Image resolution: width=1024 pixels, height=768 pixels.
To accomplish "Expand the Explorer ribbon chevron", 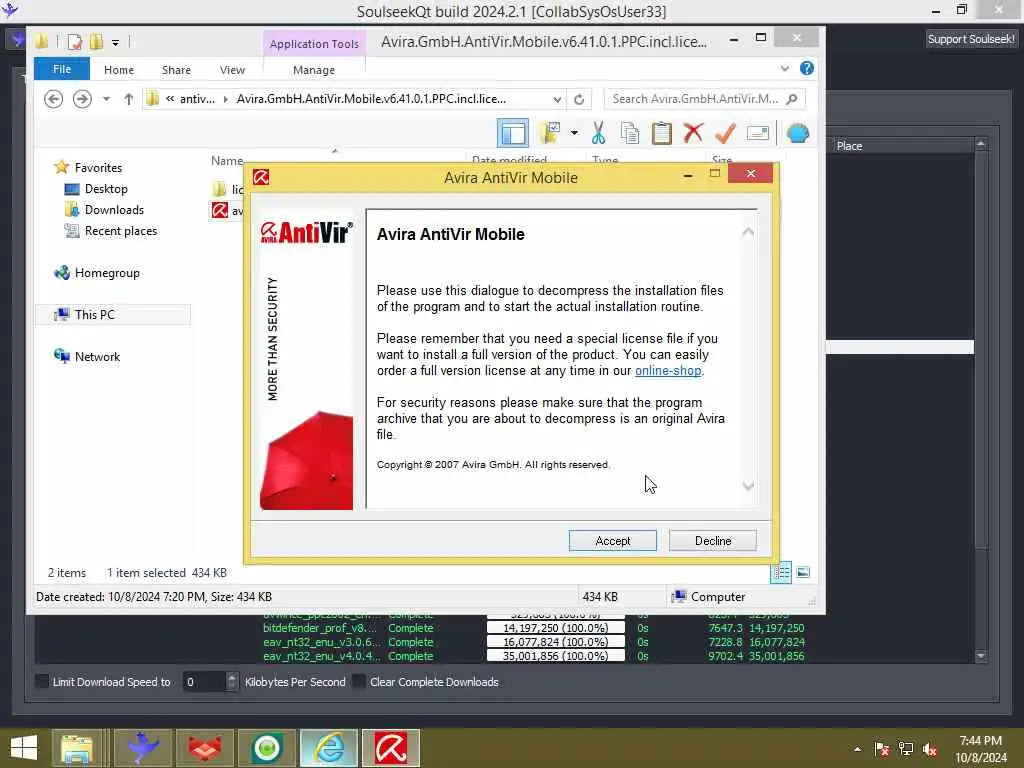I will (784, 69).
